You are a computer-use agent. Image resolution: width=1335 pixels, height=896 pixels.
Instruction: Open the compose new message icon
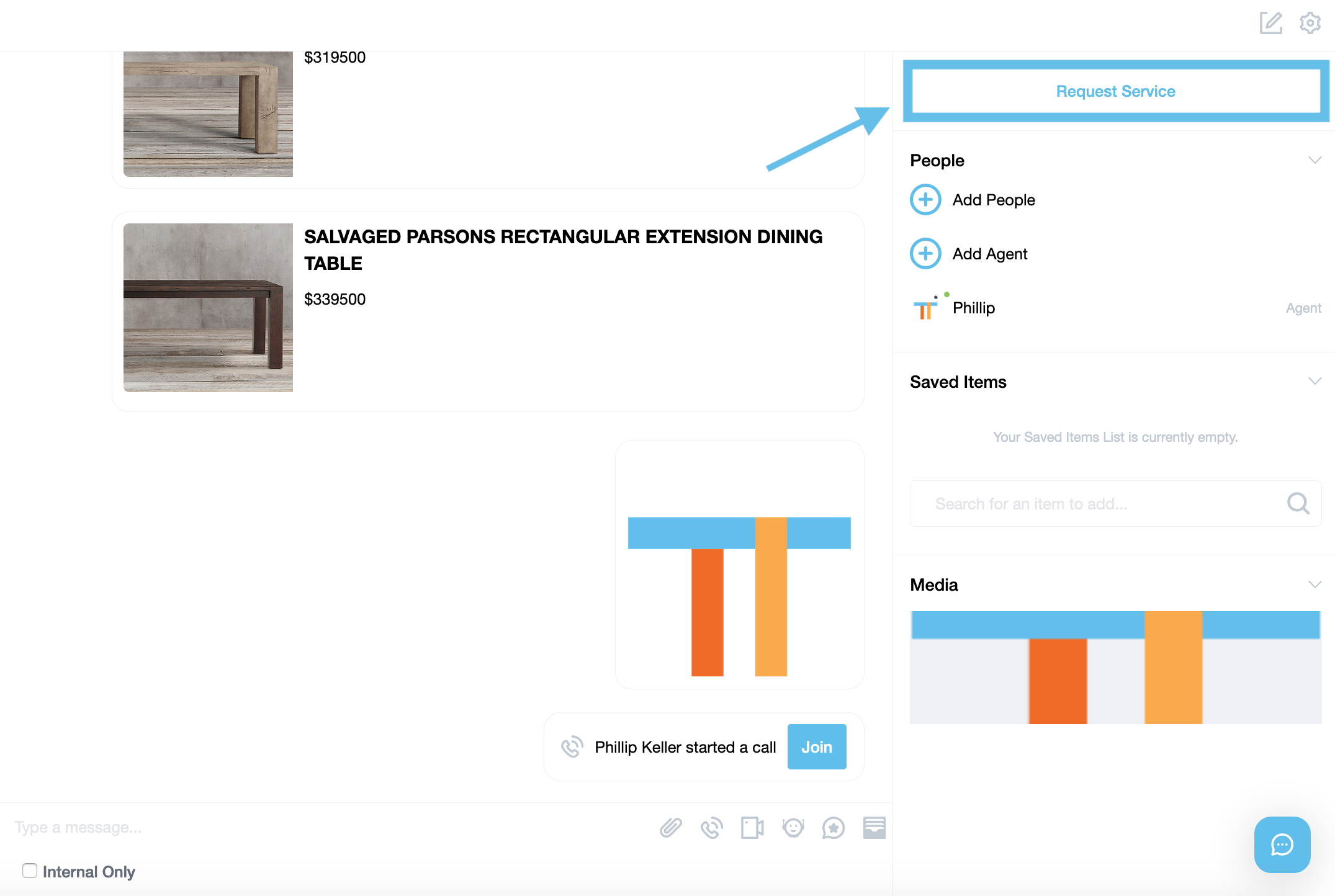[x=1270, y=23]
